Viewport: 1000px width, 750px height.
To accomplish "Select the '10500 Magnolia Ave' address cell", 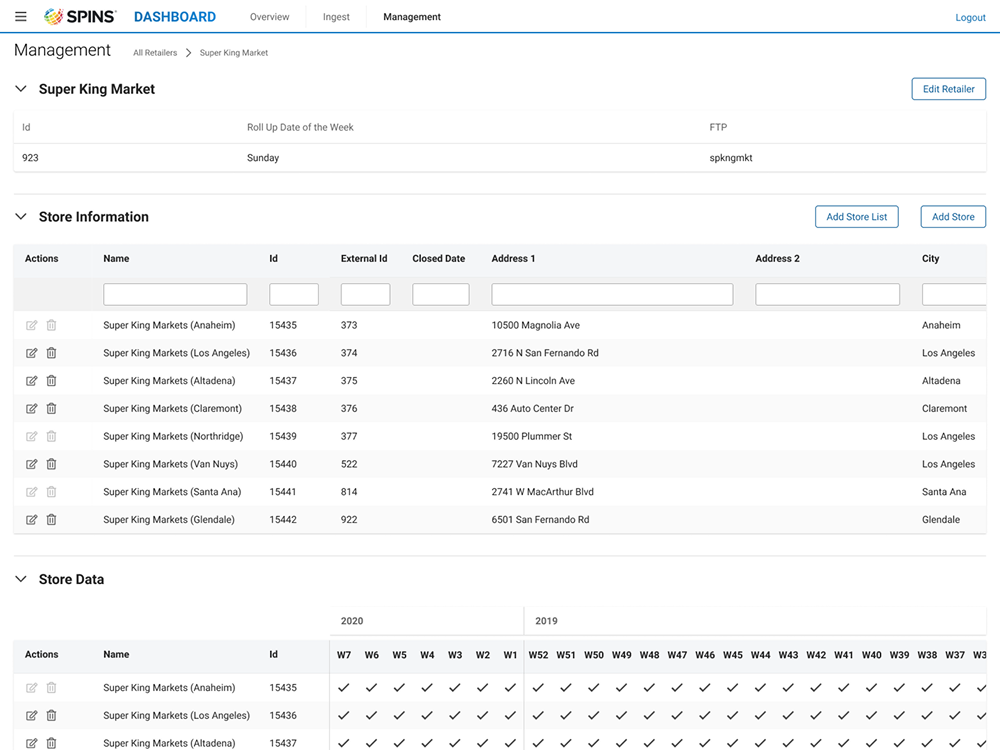I will click(x=535, y=325).
